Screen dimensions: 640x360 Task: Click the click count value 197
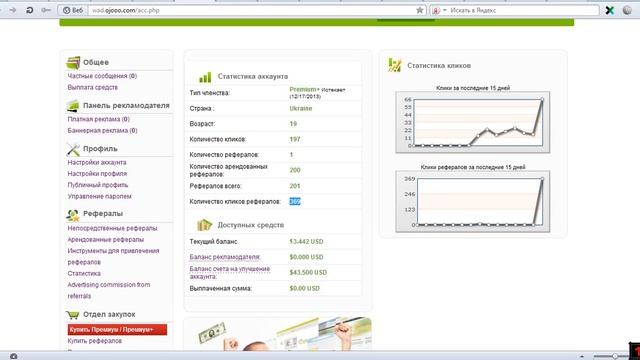pyautogui.click(x=295, y=140)
